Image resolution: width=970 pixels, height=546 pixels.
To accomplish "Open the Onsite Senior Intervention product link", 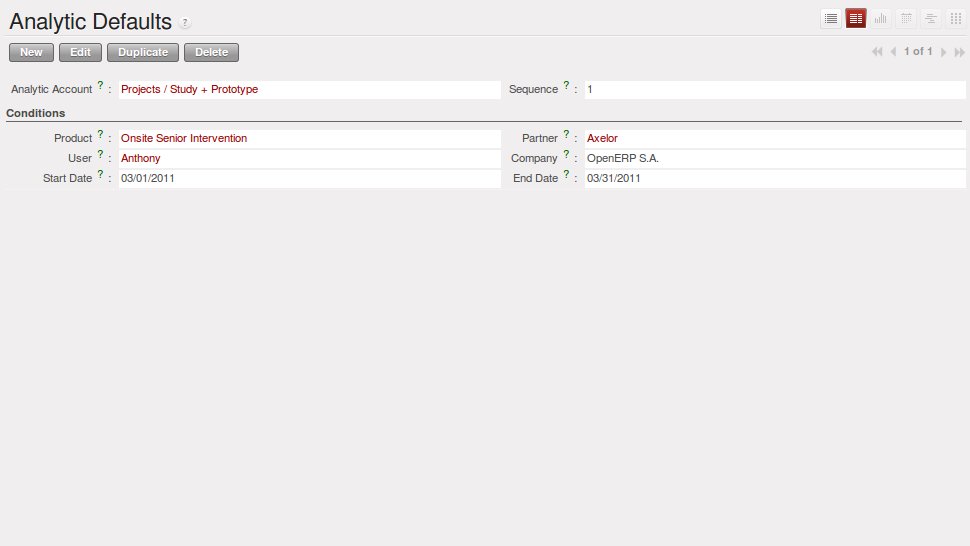I will click(184, 139).
